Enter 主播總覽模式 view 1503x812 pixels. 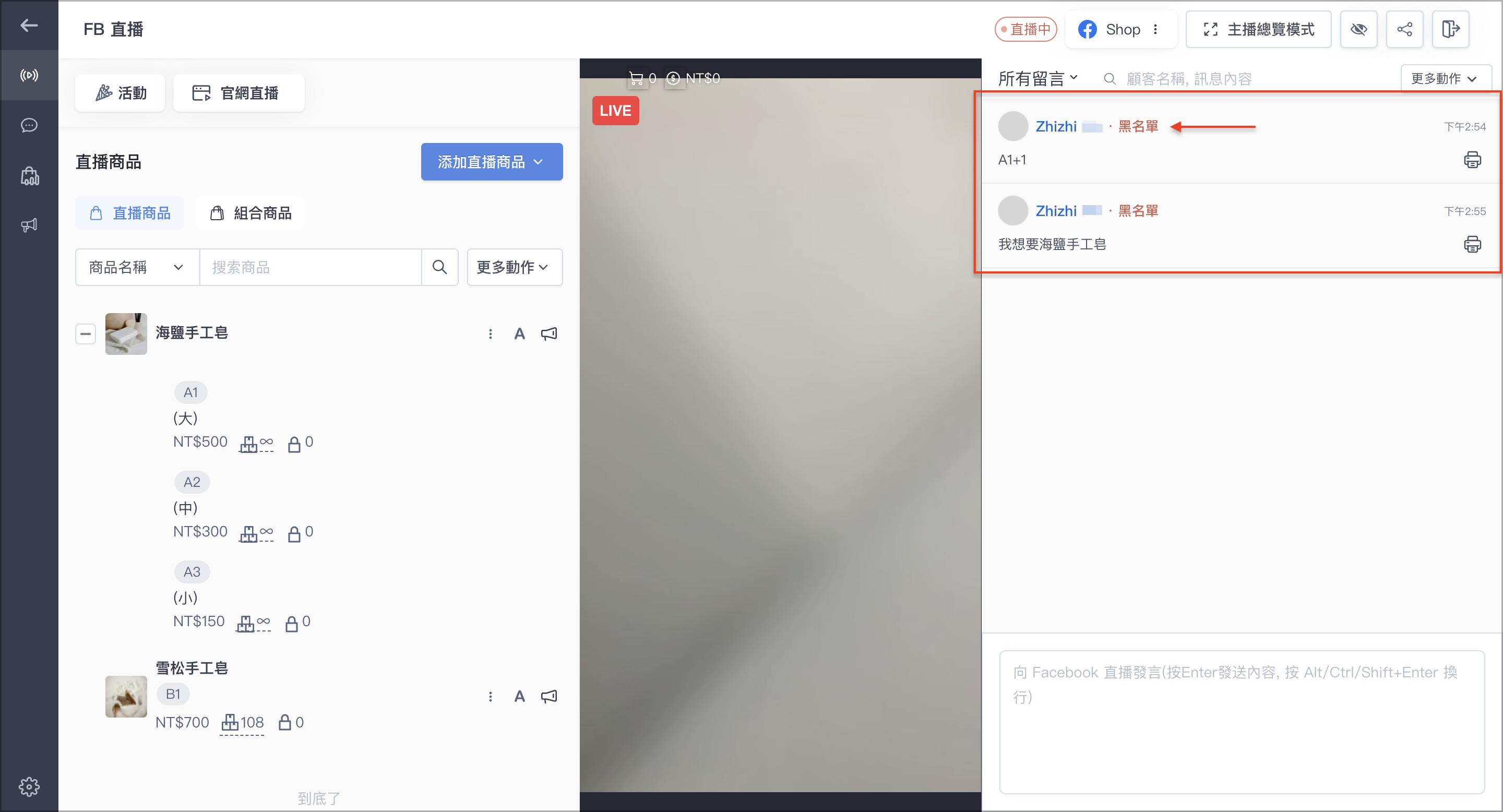[x=1259, y=29]
